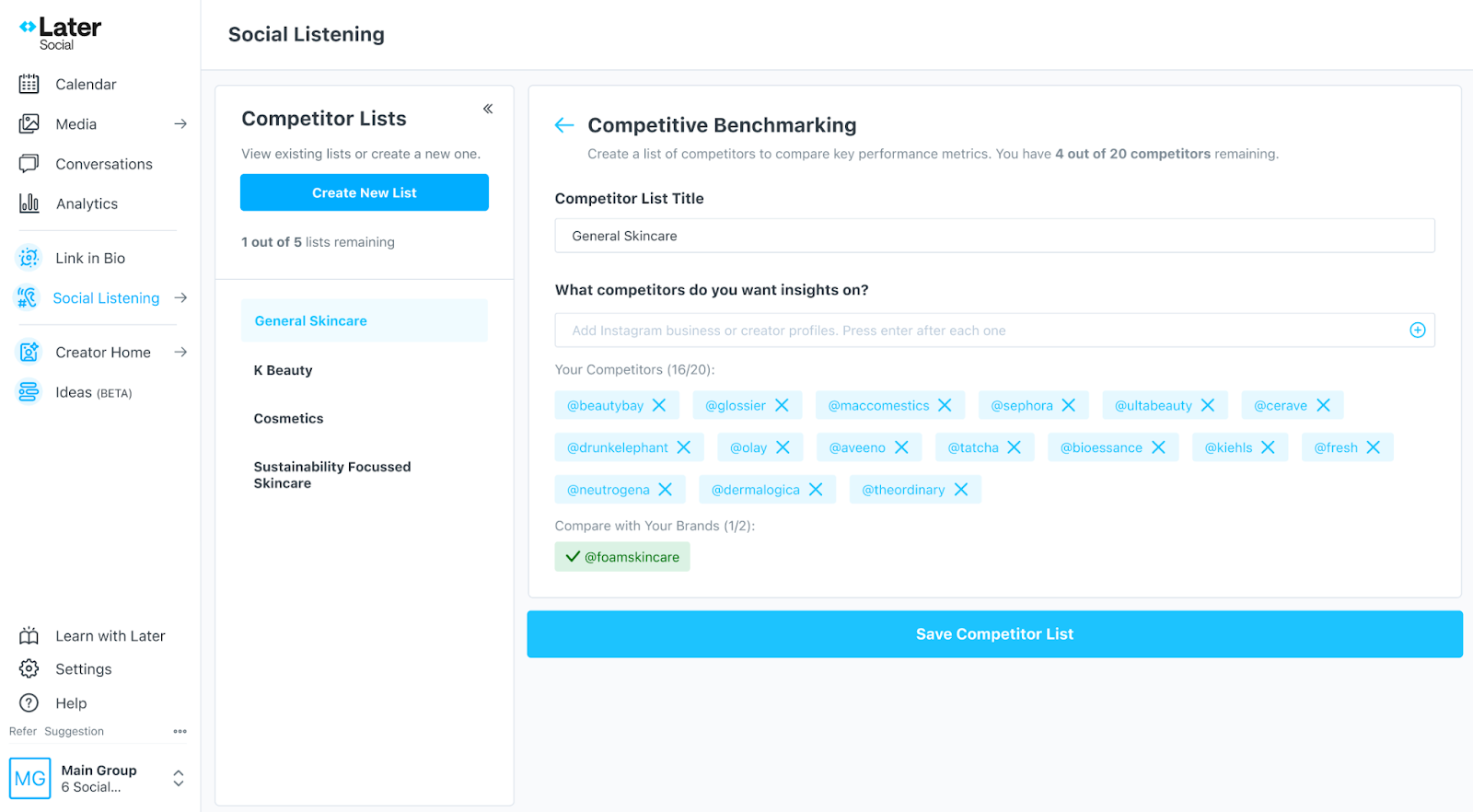Remove the @cerave competitor tag

1323,405
